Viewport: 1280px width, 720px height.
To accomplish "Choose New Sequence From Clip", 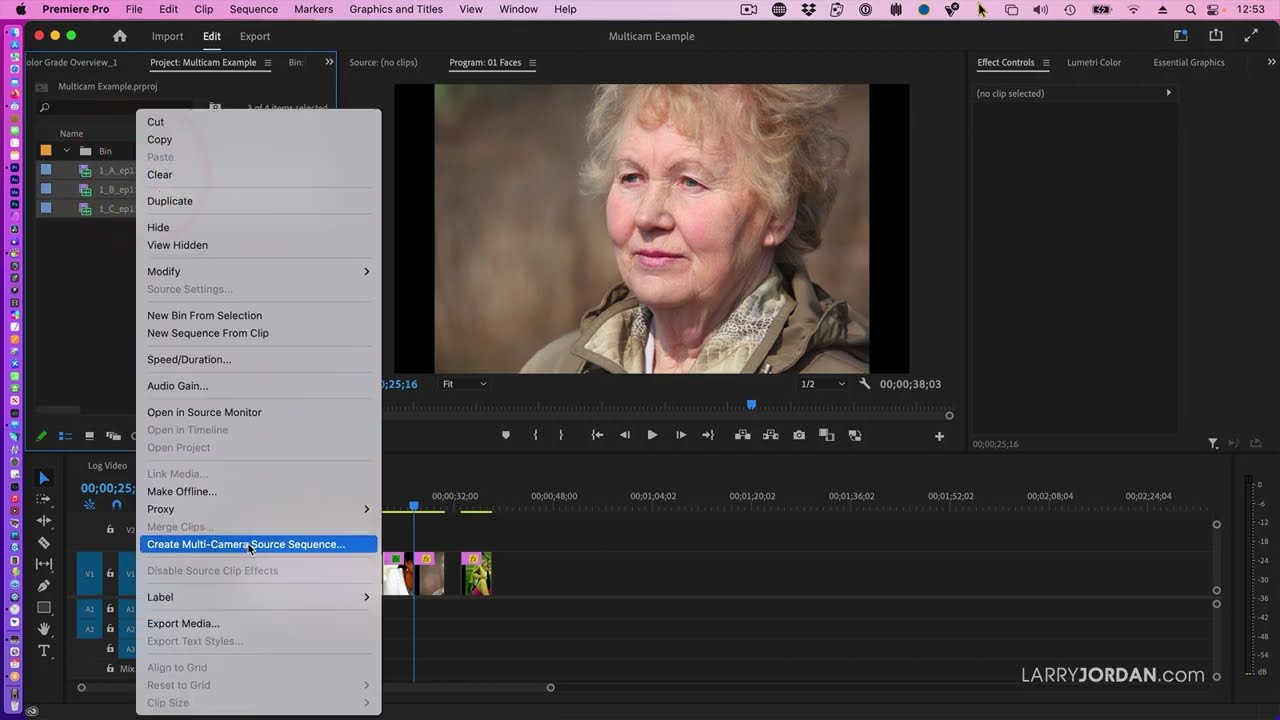I will pos(258,333).
